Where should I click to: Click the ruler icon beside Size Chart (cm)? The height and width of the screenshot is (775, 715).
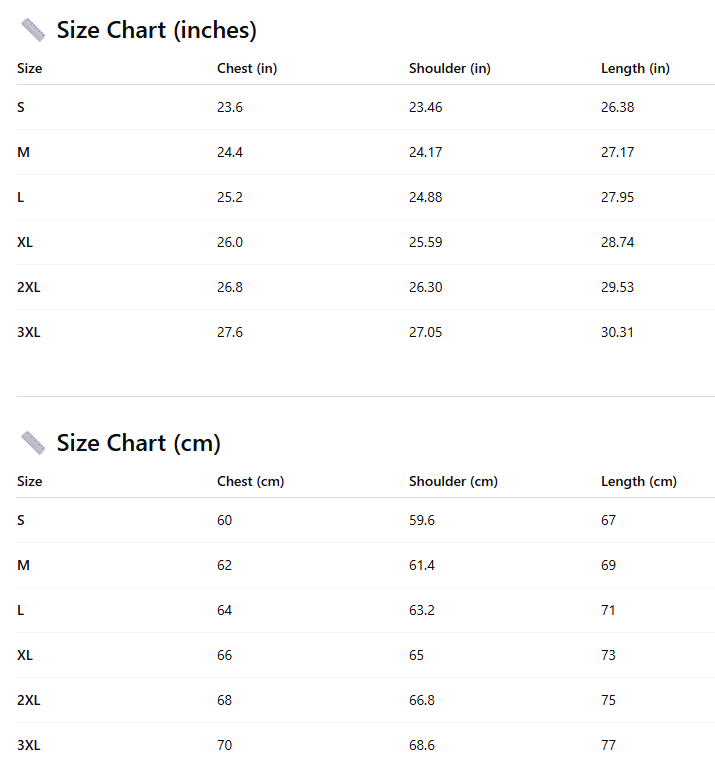click(33, 442)
